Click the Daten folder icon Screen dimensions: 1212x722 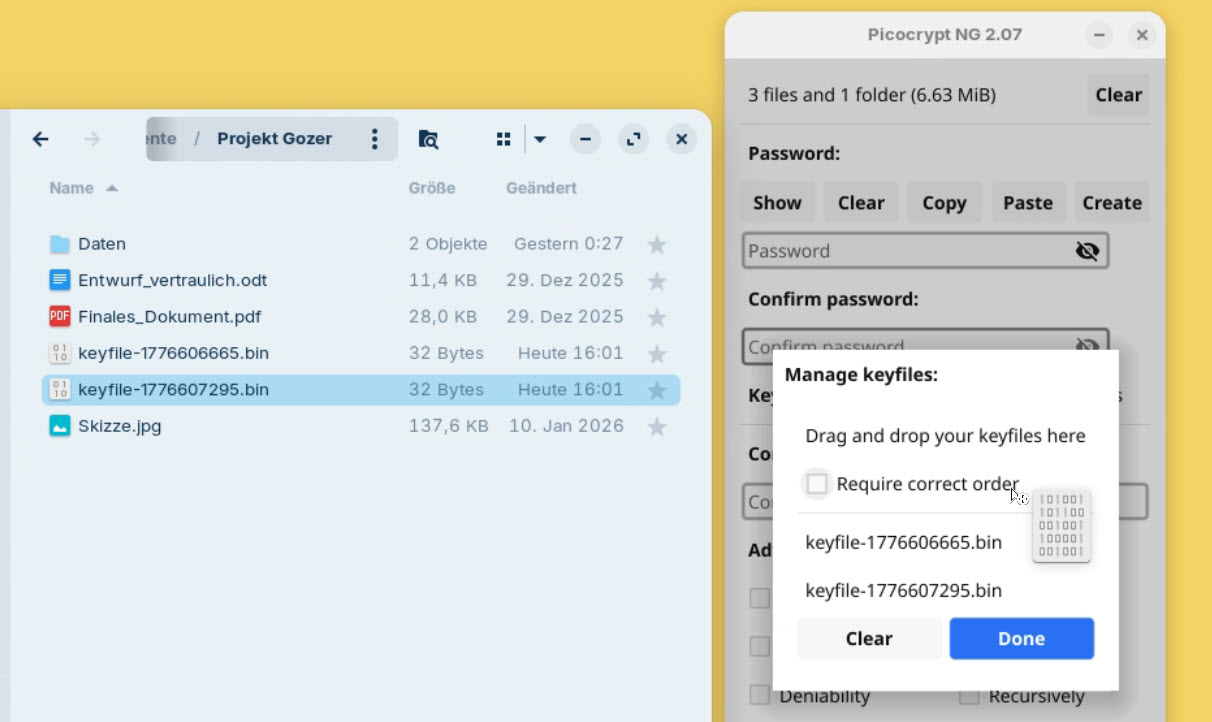pyautogui.click(x=60, y=244)
